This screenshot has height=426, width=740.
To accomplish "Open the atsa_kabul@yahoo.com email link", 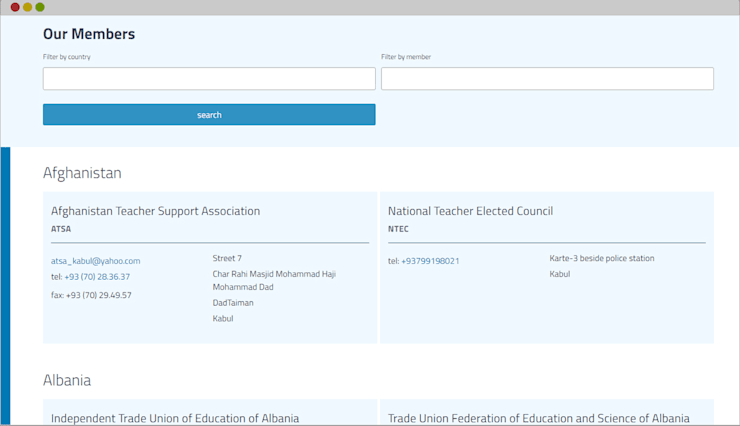I will (x=95, y=261).
